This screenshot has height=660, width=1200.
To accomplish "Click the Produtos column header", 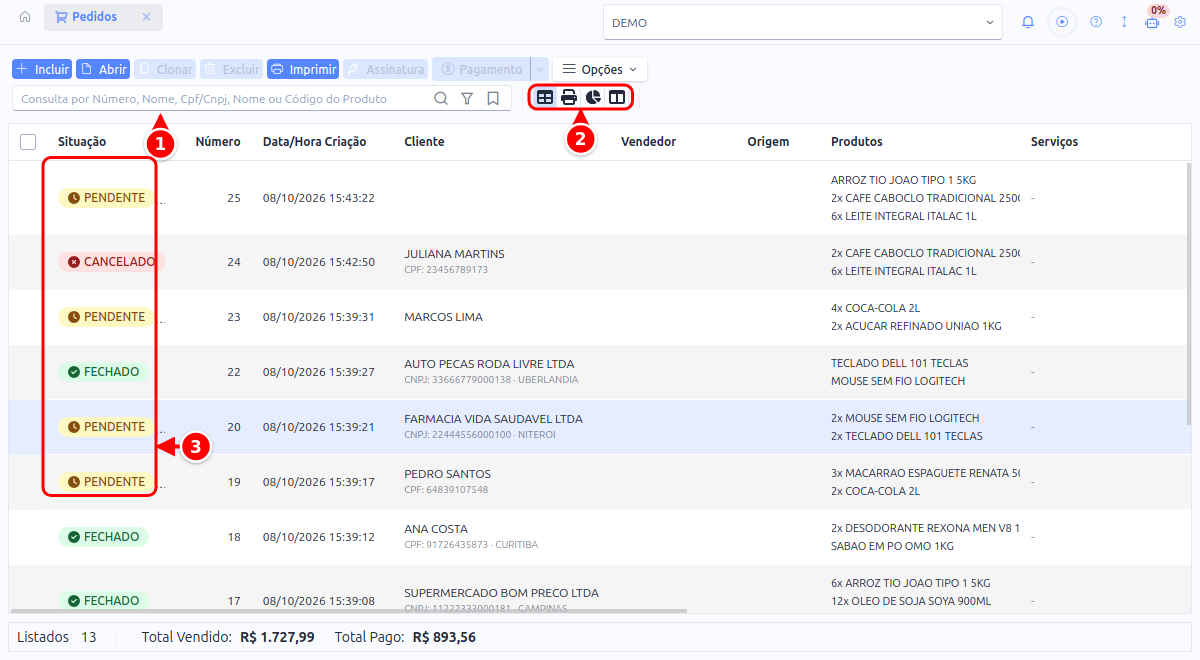I will pos(857,142).
